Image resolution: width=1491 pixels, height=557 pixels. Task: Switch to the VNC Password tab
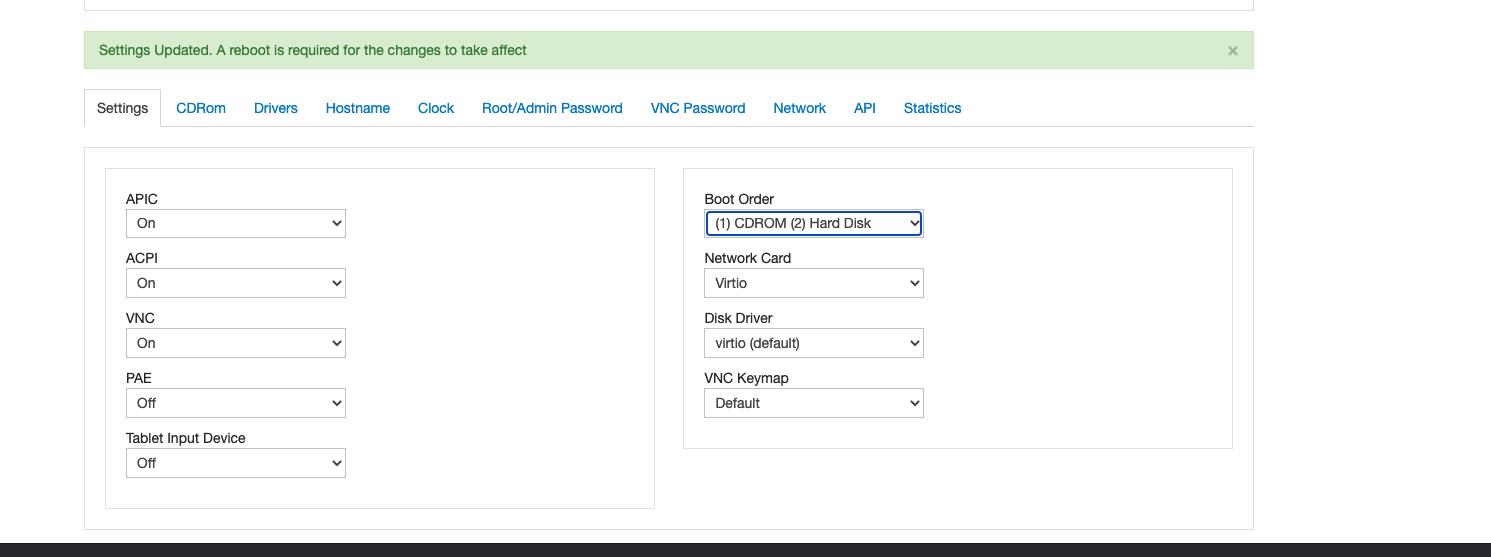point(698,108)
